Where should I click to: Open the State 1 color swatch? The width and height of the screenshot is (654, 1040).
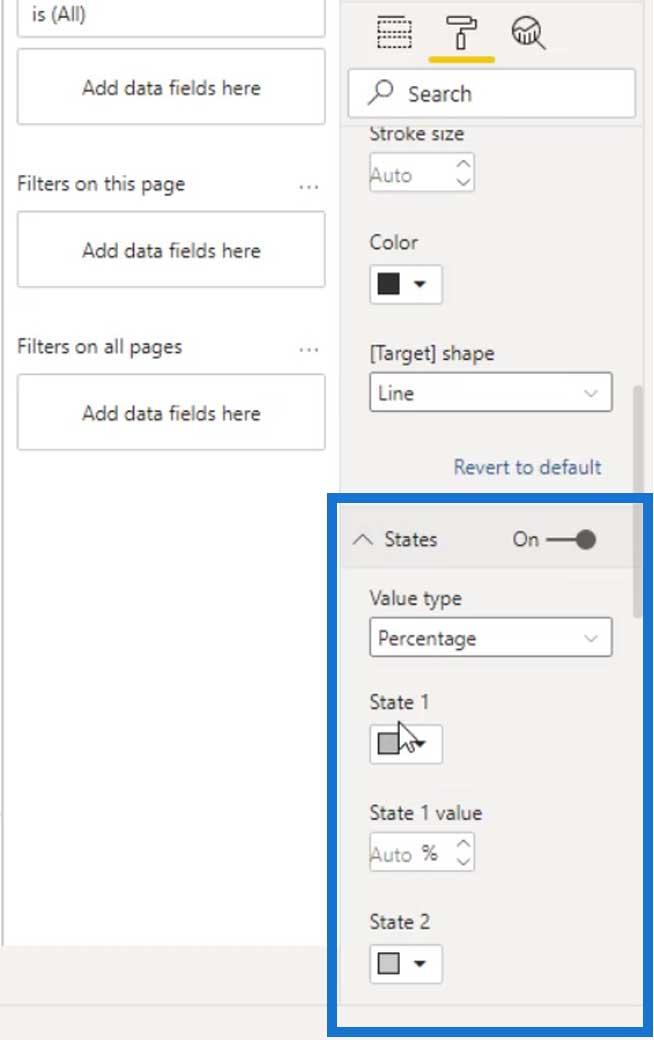pos(405,744)
